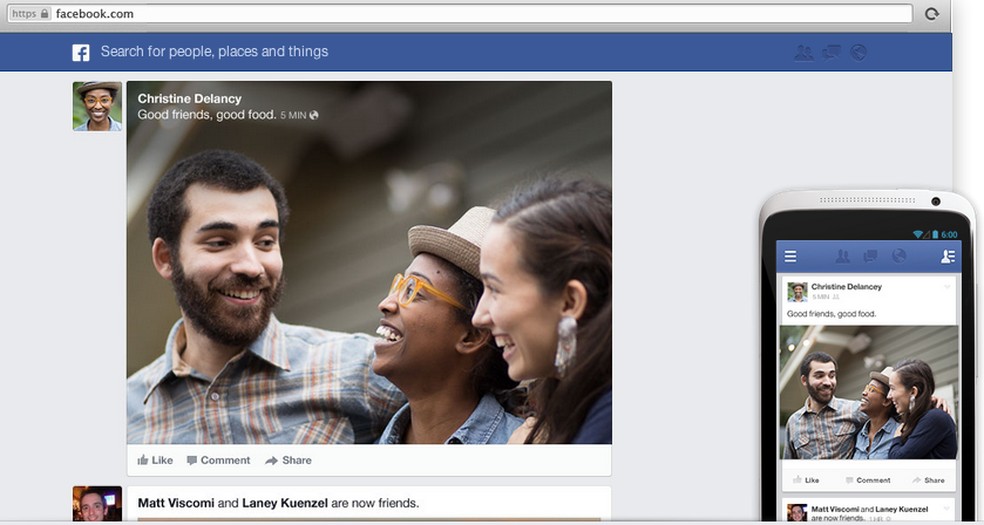Screen dimensions: 984x525
Task: Open Christine Delancy's name on the desktop post
Action: [190, 98]
